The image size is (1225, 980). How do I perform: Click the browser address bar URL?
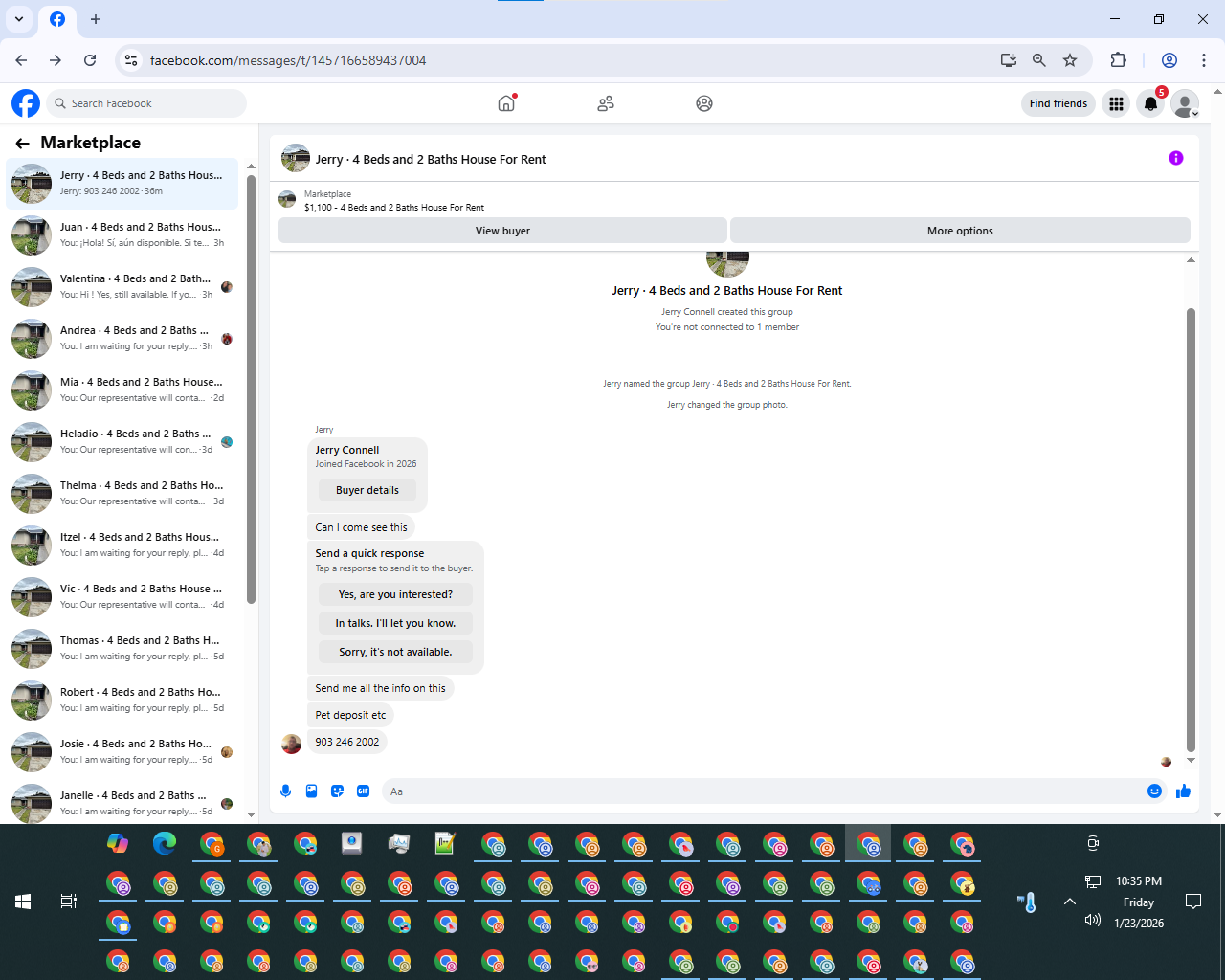point(288,60)
